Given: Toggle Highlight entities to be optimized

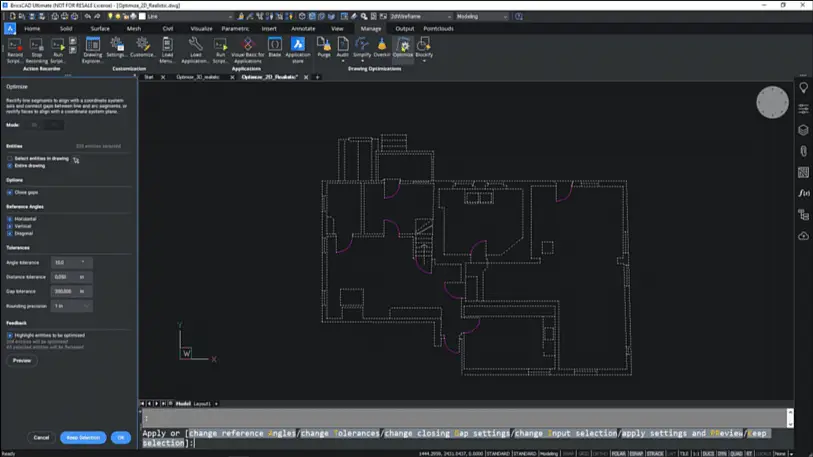Looking at the screenshot, I should coord(10,336).
